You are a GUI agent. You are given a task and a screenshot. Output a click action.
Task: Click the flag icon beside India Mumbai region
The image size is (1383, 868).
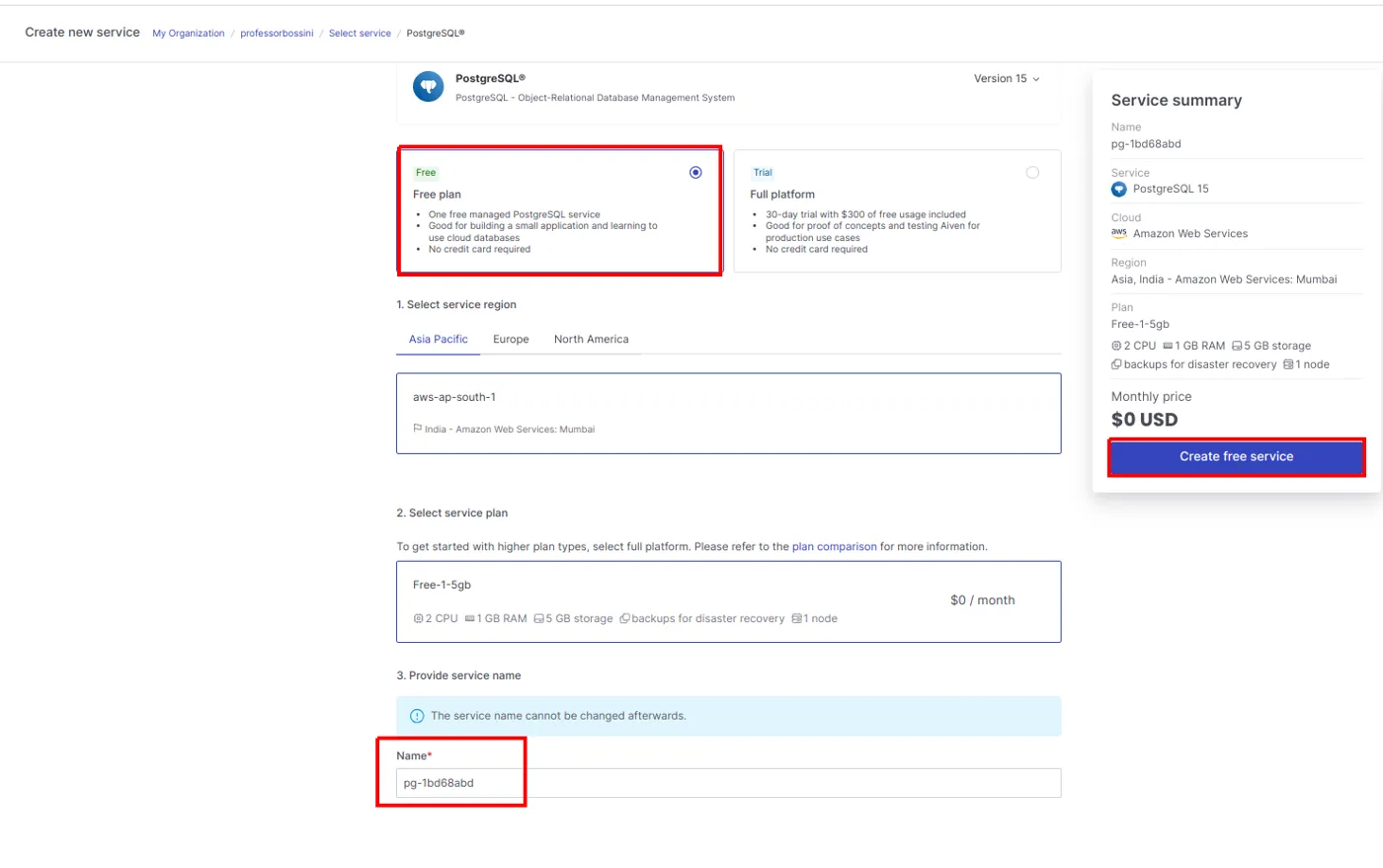click(418, 429)
